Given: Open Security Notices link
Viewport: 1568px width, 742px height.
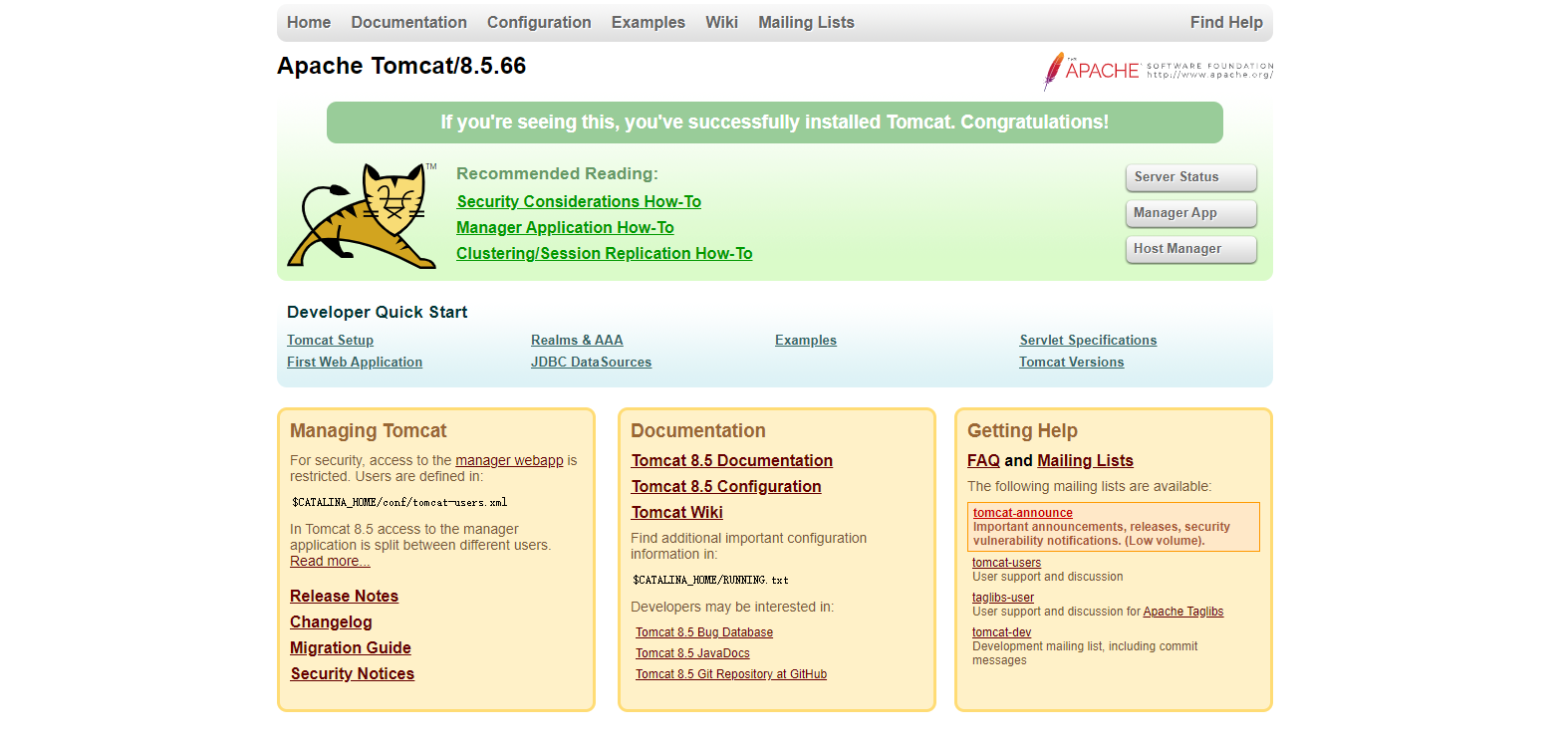Looking at the screenshot, I should point(353,673).
